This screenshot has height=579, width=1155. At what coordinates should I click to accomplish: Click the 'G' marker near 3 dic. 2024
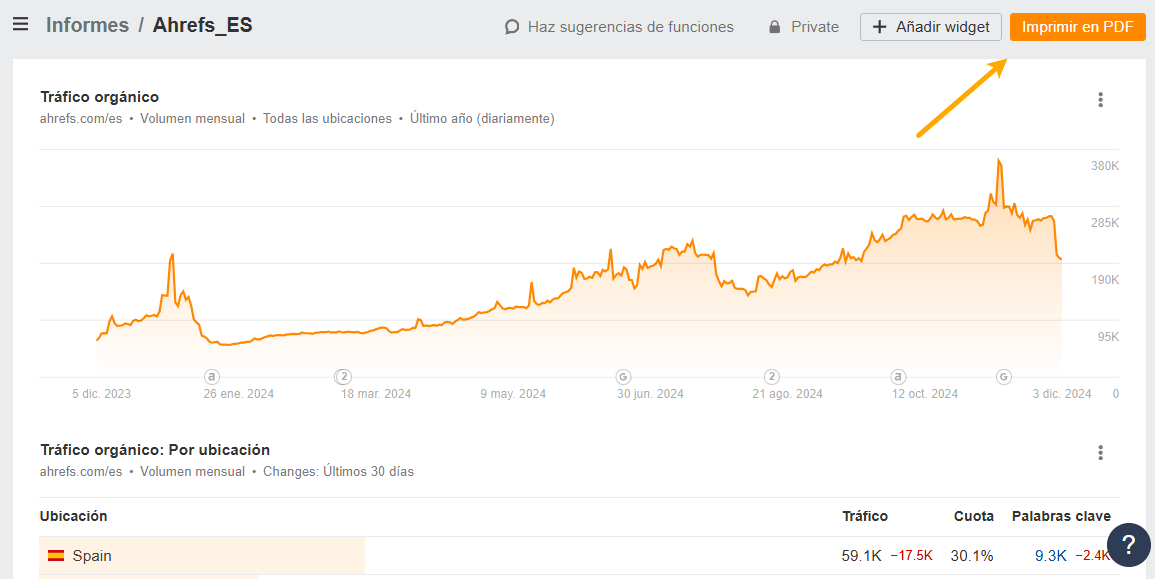click(1003, 376)
